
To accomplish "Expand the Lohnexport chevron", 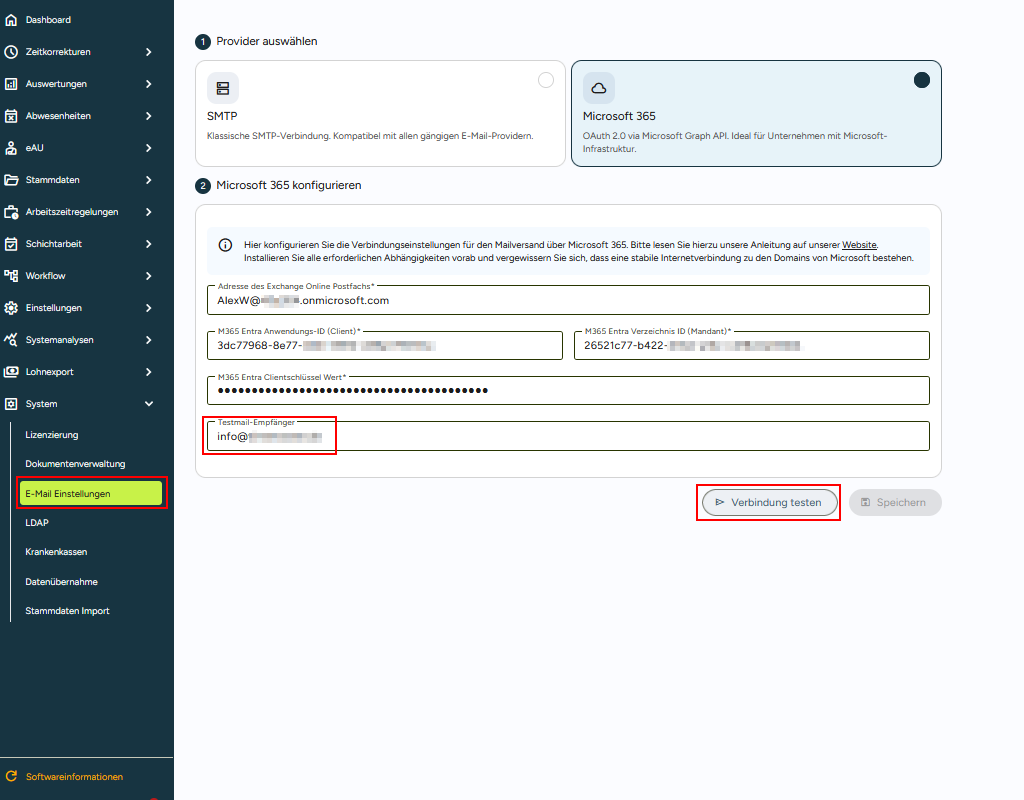I will 149,372.
